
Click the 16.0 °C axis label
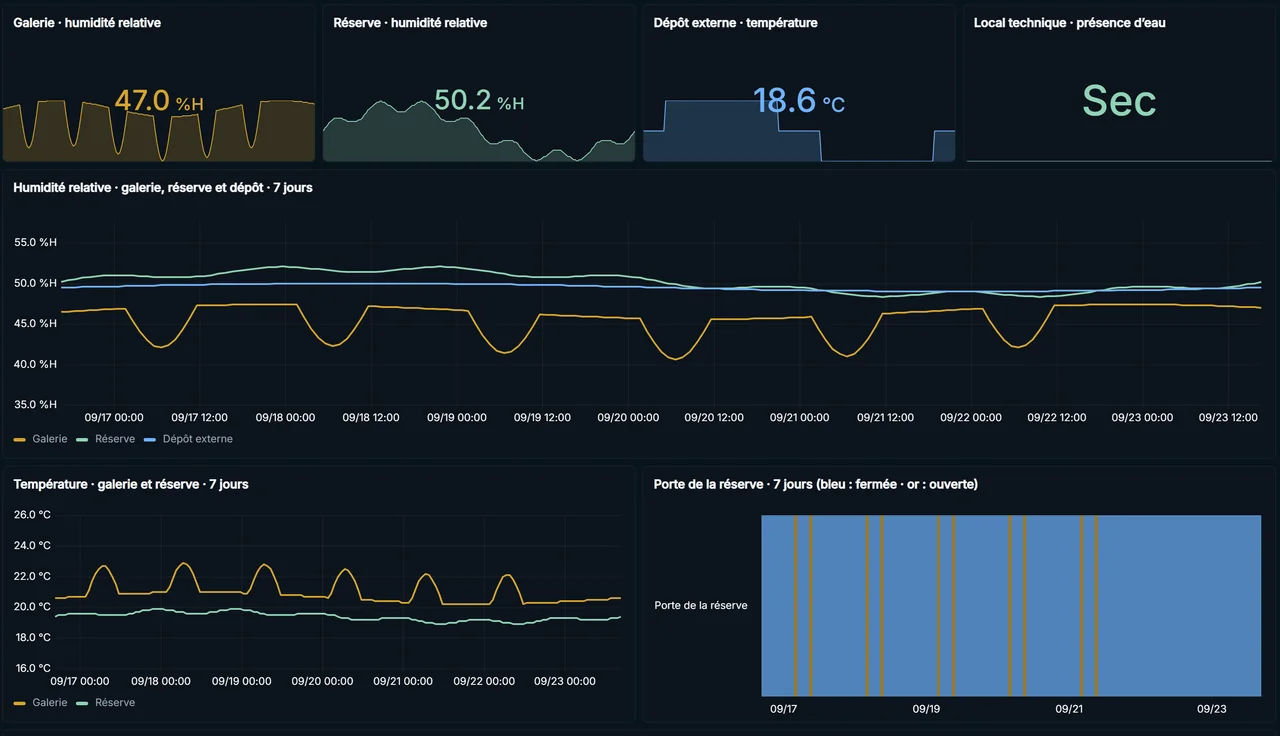(x=32, y=669)
